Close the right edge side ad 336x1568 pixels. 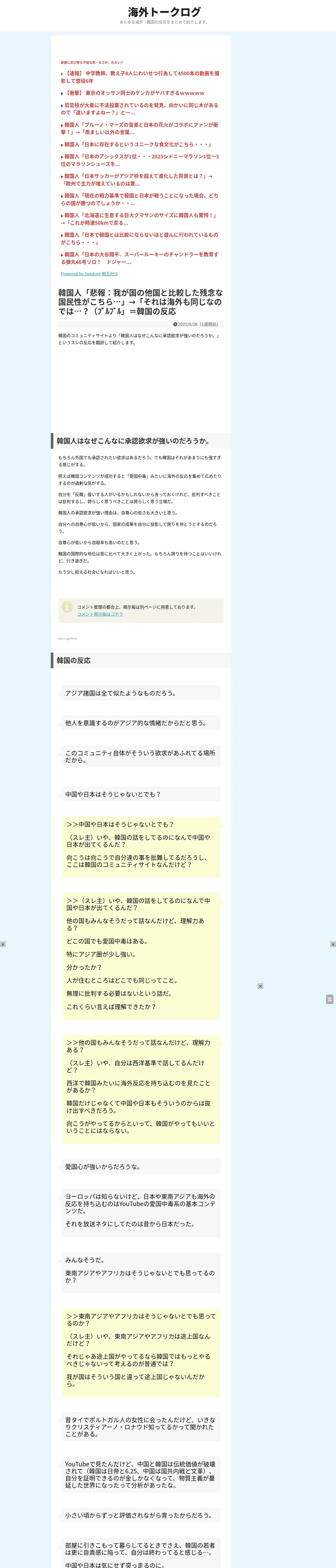click(x=333, y=944)
